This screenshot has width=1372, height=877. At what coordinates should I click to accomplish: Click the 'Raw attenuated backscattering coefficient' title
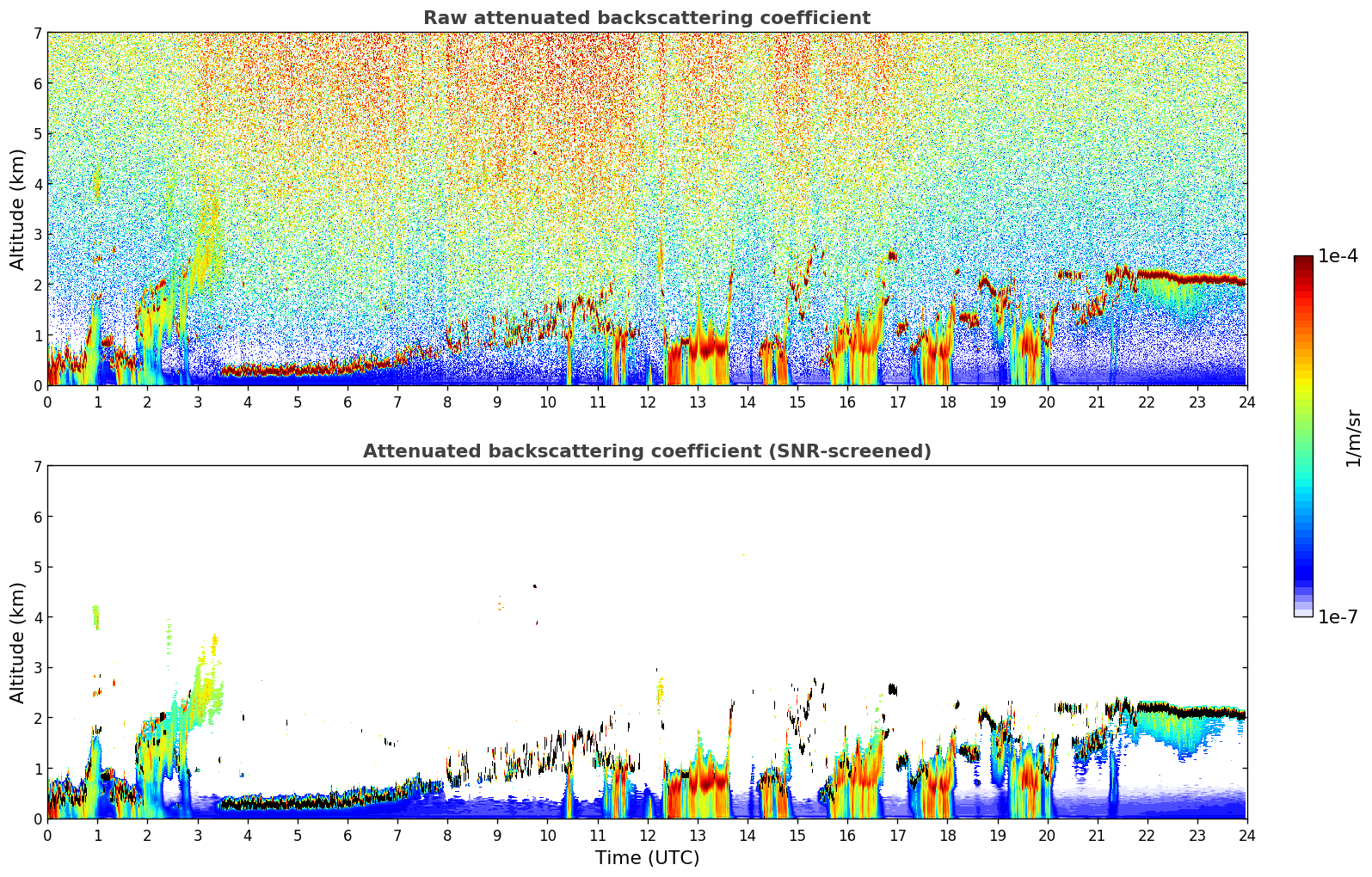click(647, 18)
